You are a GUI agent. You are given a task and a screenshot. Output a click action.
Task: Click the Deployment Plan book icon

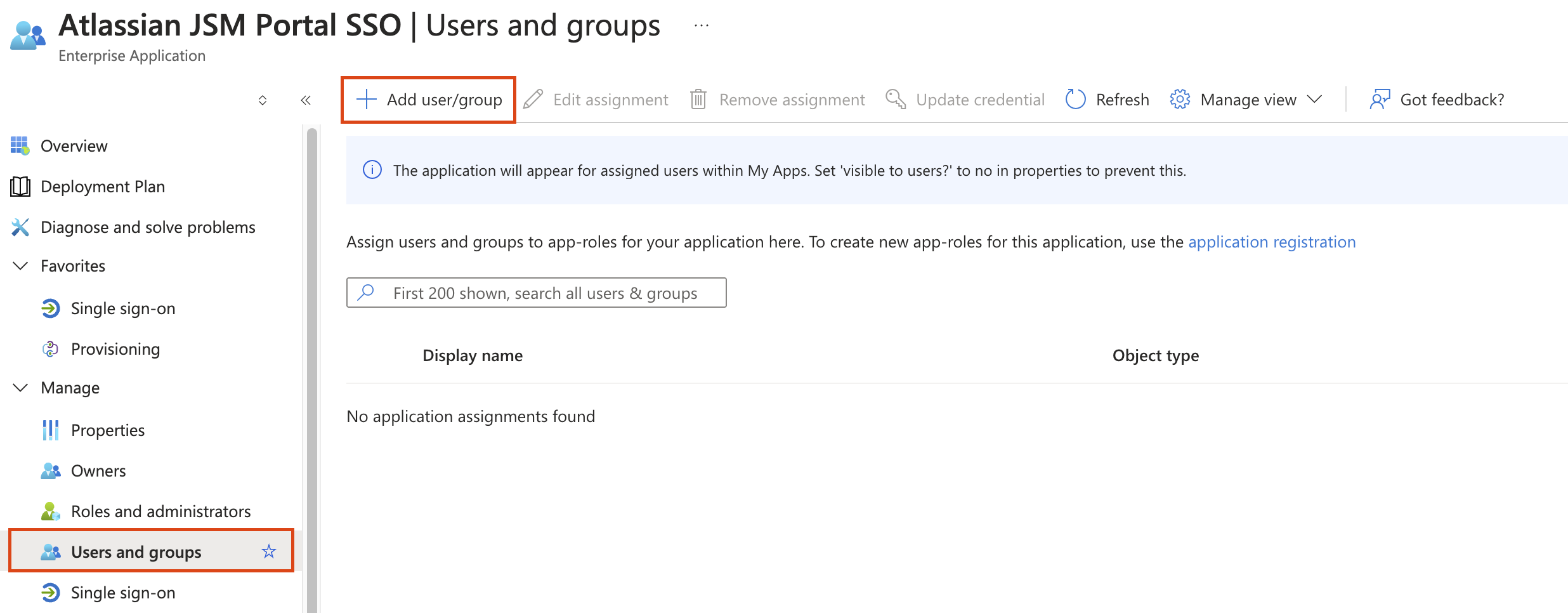click(x=20, y=187)
